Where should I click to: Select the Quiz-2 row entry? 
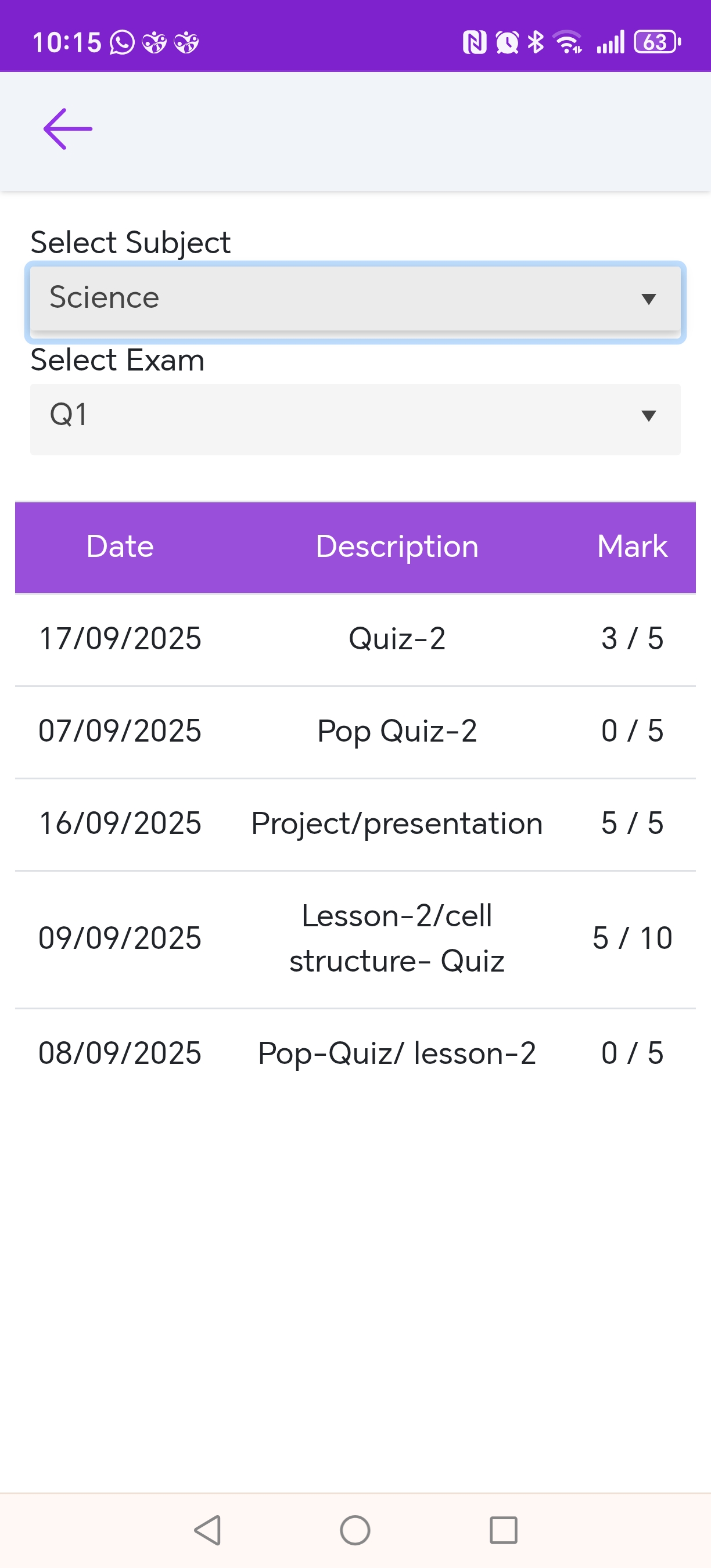(397, 639)
